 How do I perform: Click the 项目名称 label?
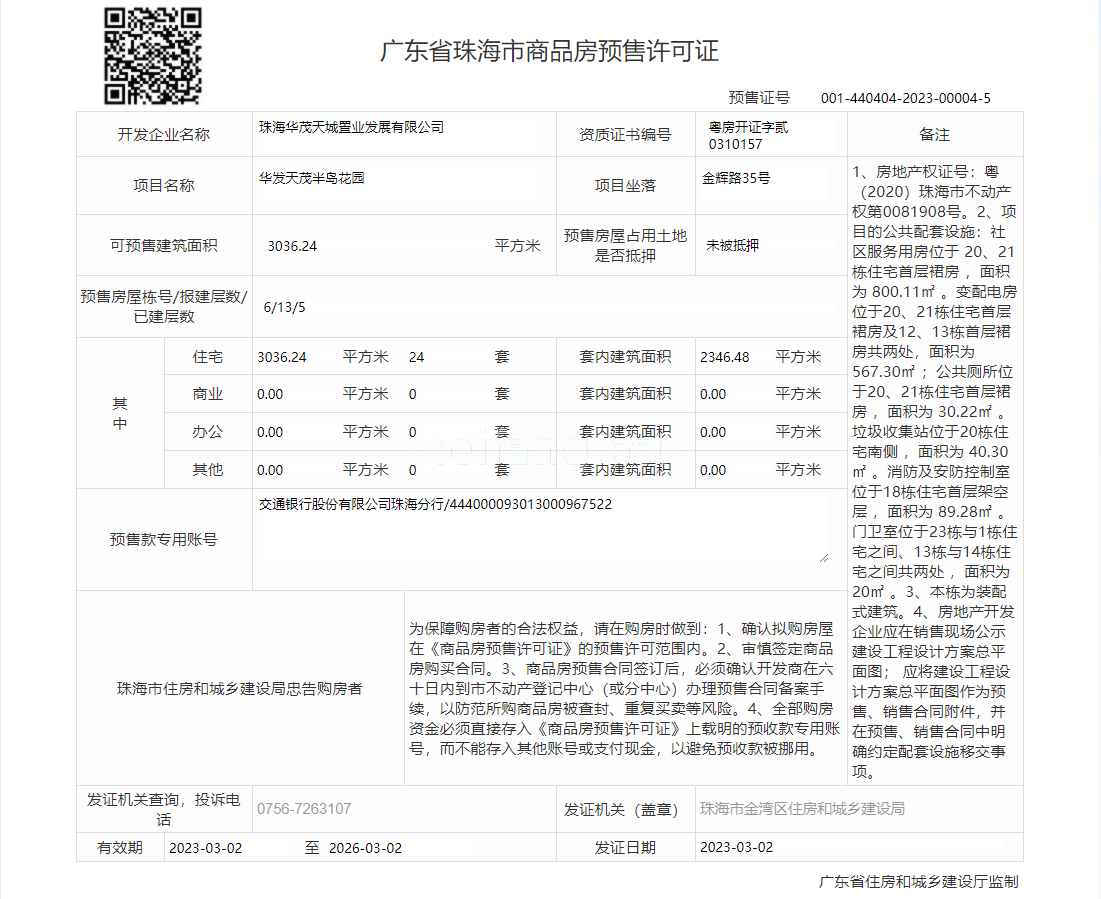(x=164, y=185)
